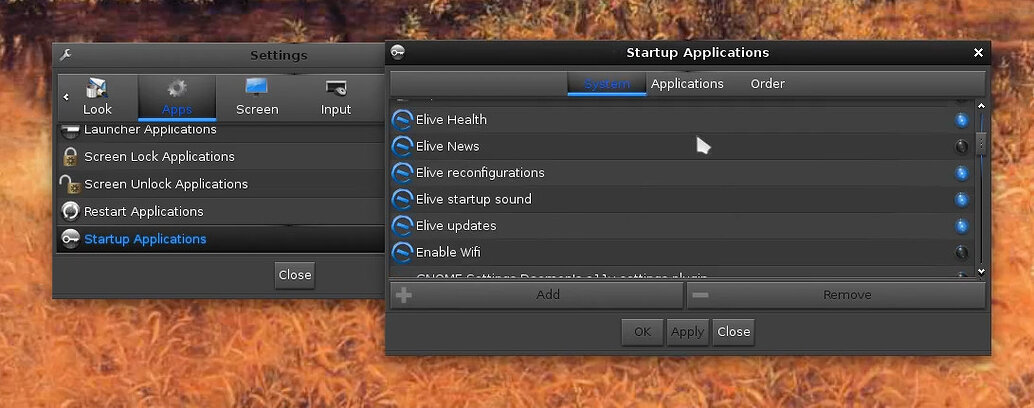
Task: Click the minus icon on Remove button
Action: pos(700,295)
